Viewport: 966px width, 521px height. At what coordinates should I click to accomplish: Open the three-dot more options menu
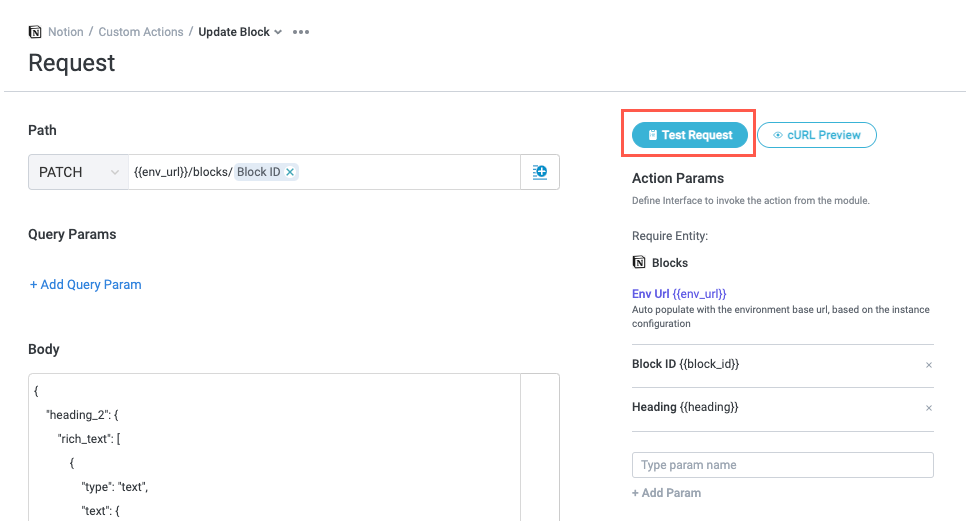(301, 32)
